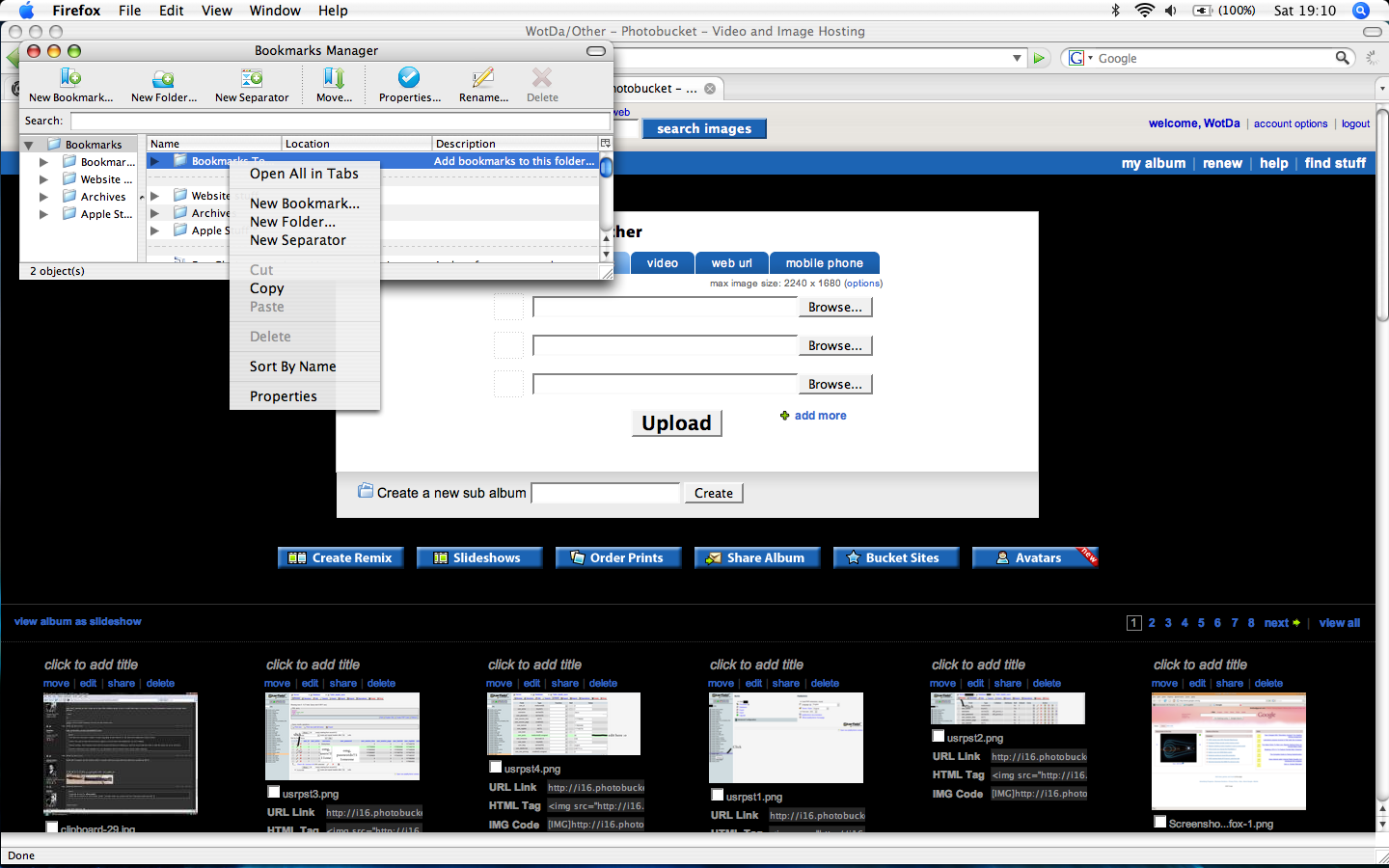Click the logout link
1389x868 pixels.
pos(1355,123)
